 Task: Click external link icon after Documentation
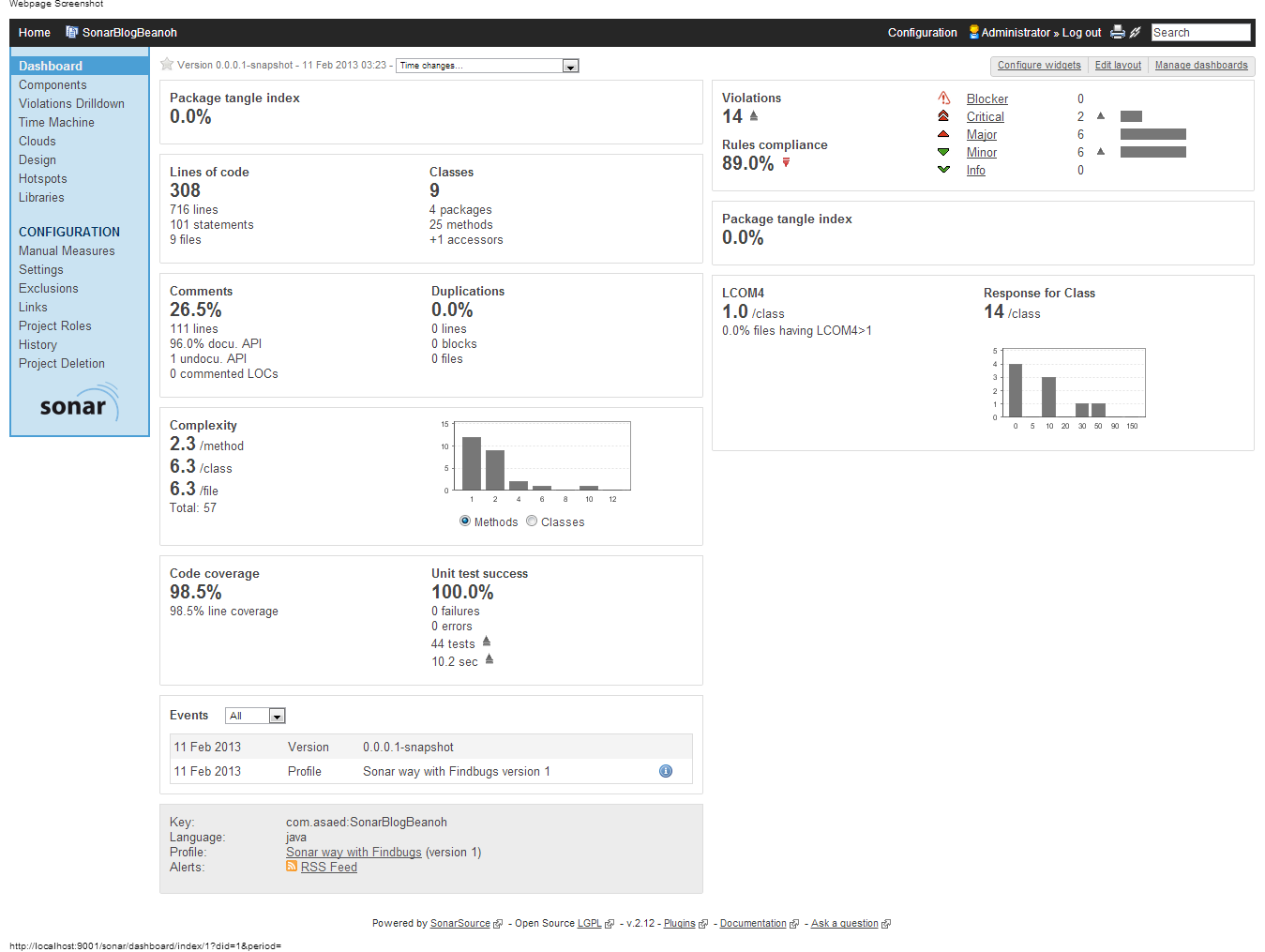click(794, 924)
